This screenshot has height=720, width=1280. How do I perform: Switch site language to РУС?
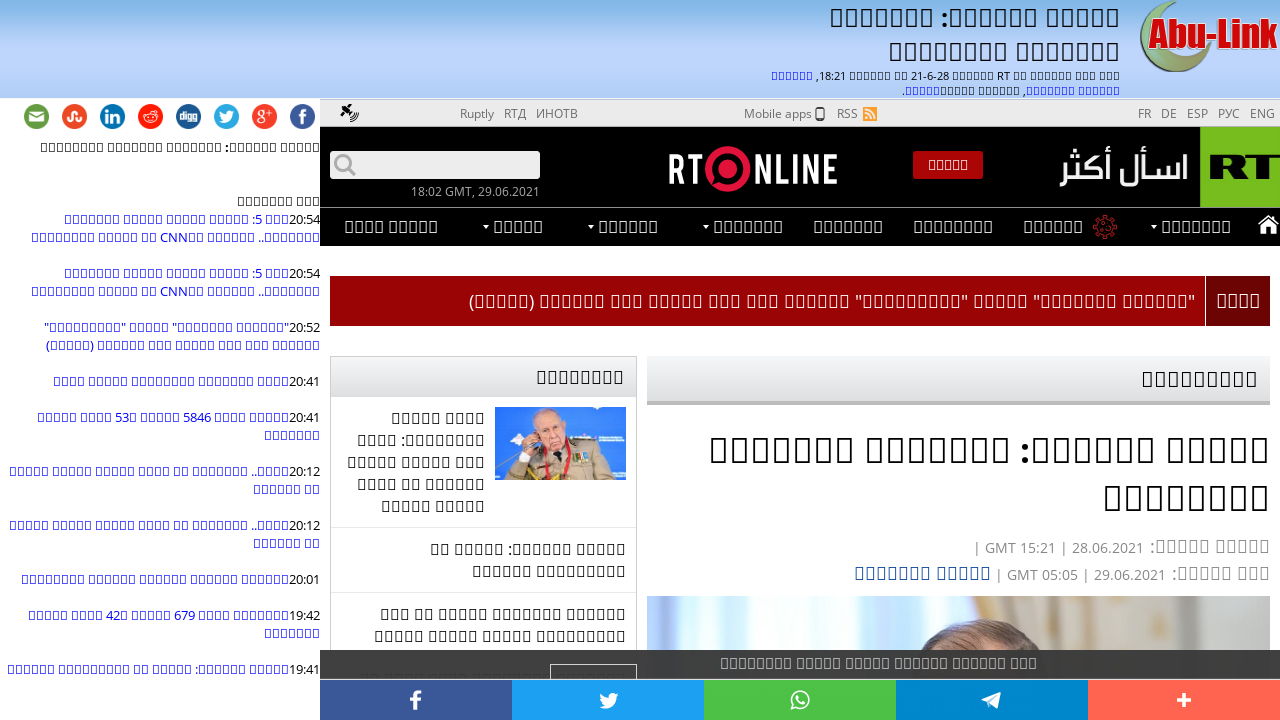[1229, 114]
